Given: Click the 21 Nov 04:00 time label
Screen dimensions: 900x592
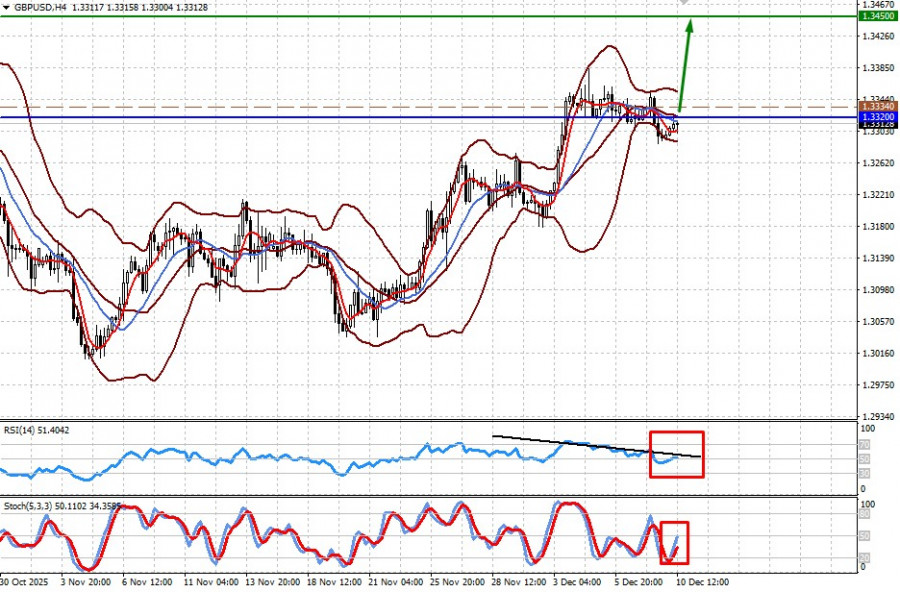Looking at the screenshot, I should (x=396, y=582).
